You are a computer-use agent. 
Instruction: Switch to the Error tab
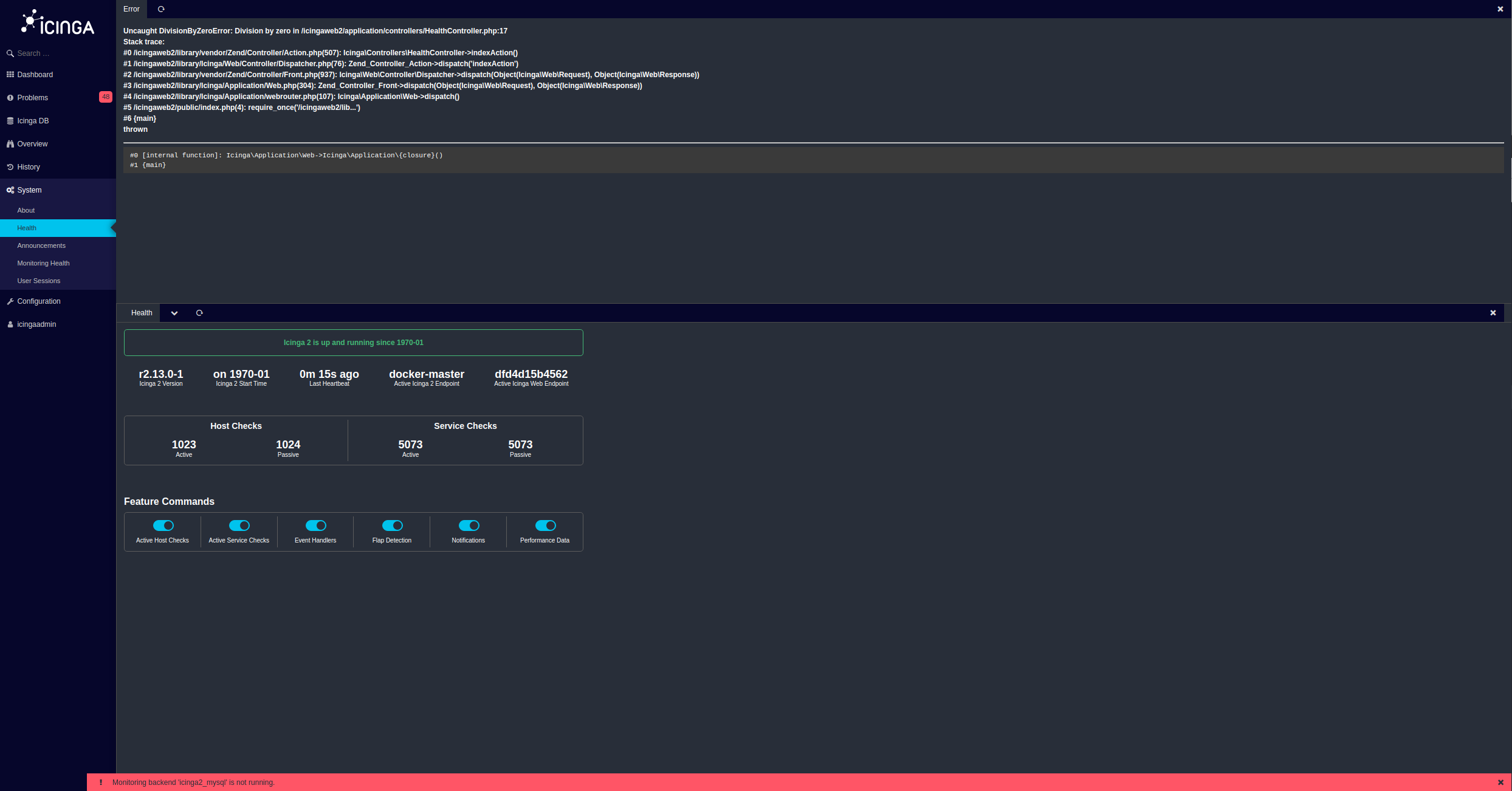coord(131,9)
